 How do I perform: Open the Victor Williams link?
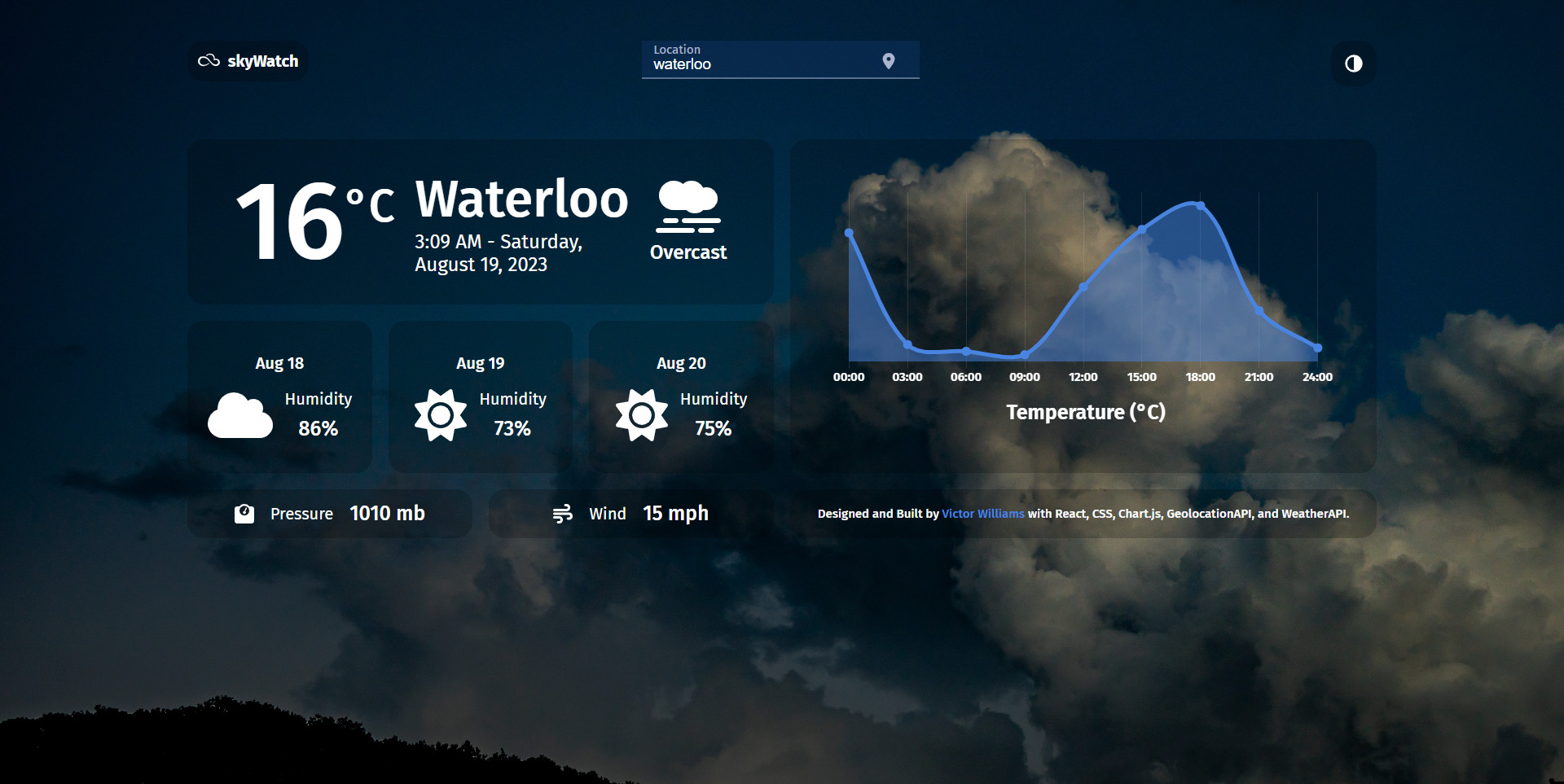982,514
